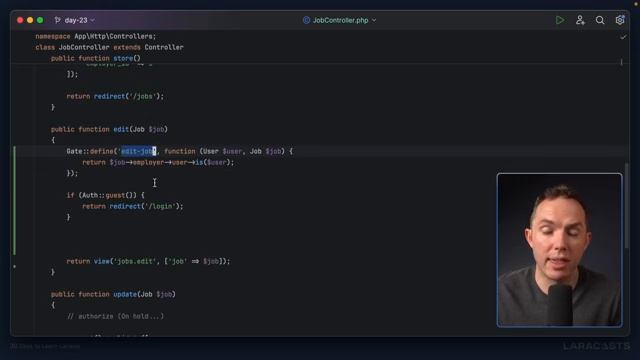The image size is (640, 360).
Task: Click the PHP file icon beside JobController.php
Action: 306,20
